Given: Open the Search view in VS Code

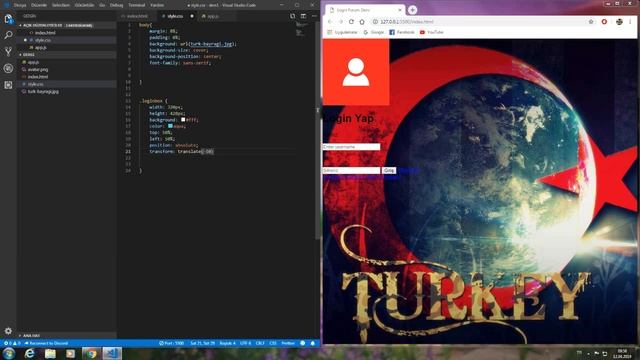Looking at the screenshot, I should coord(8,35).
